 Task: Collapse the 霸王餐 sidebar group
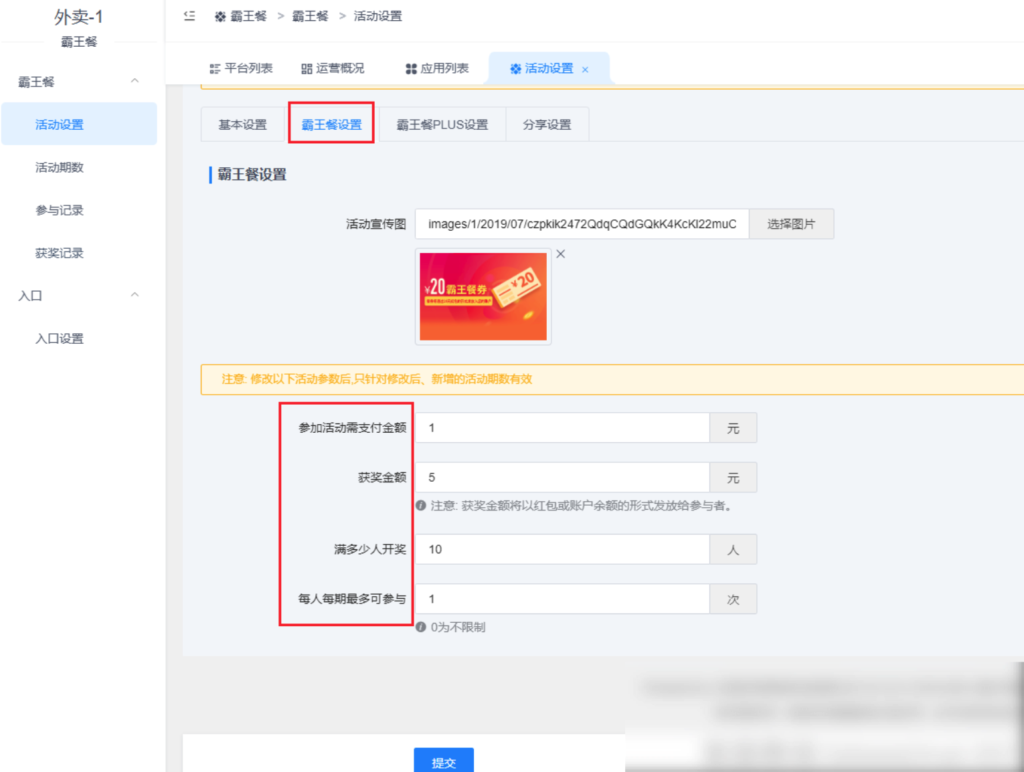point(135,82)
